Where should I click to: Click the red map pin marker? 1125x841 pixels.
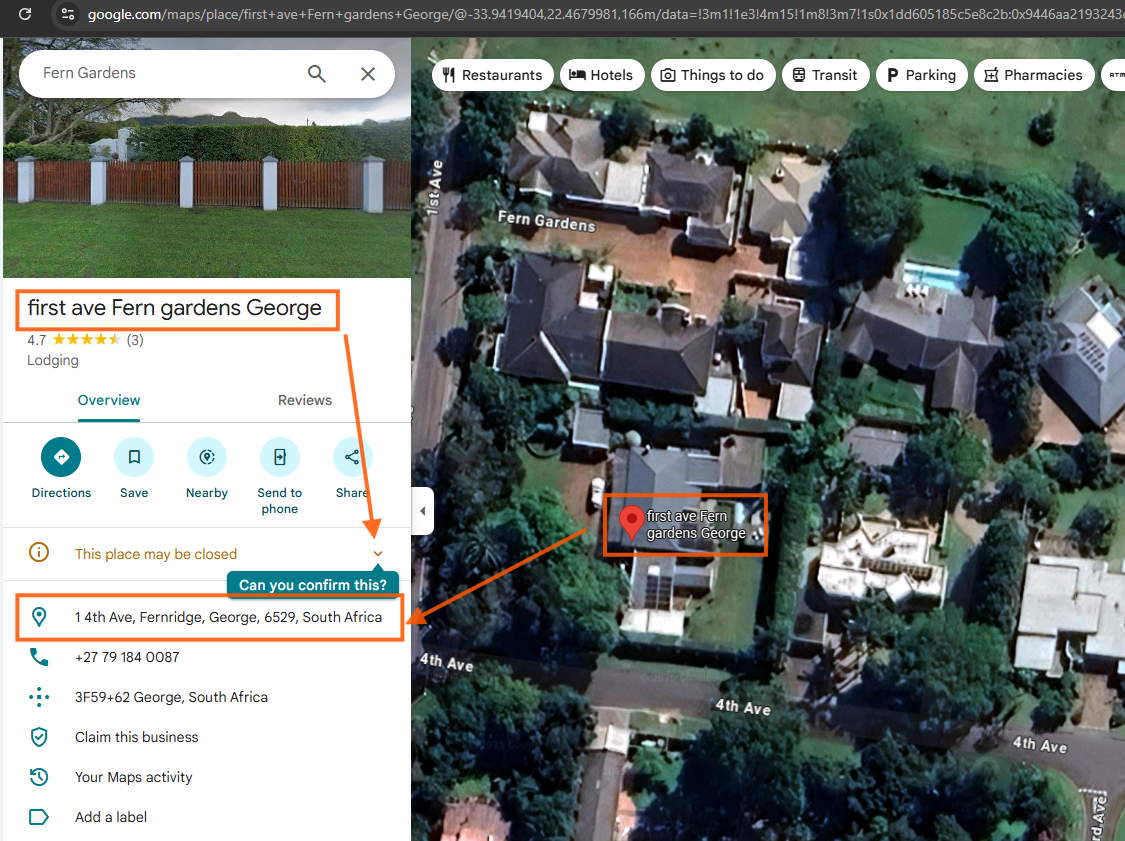pyautogui.click(x=631, y=521)
